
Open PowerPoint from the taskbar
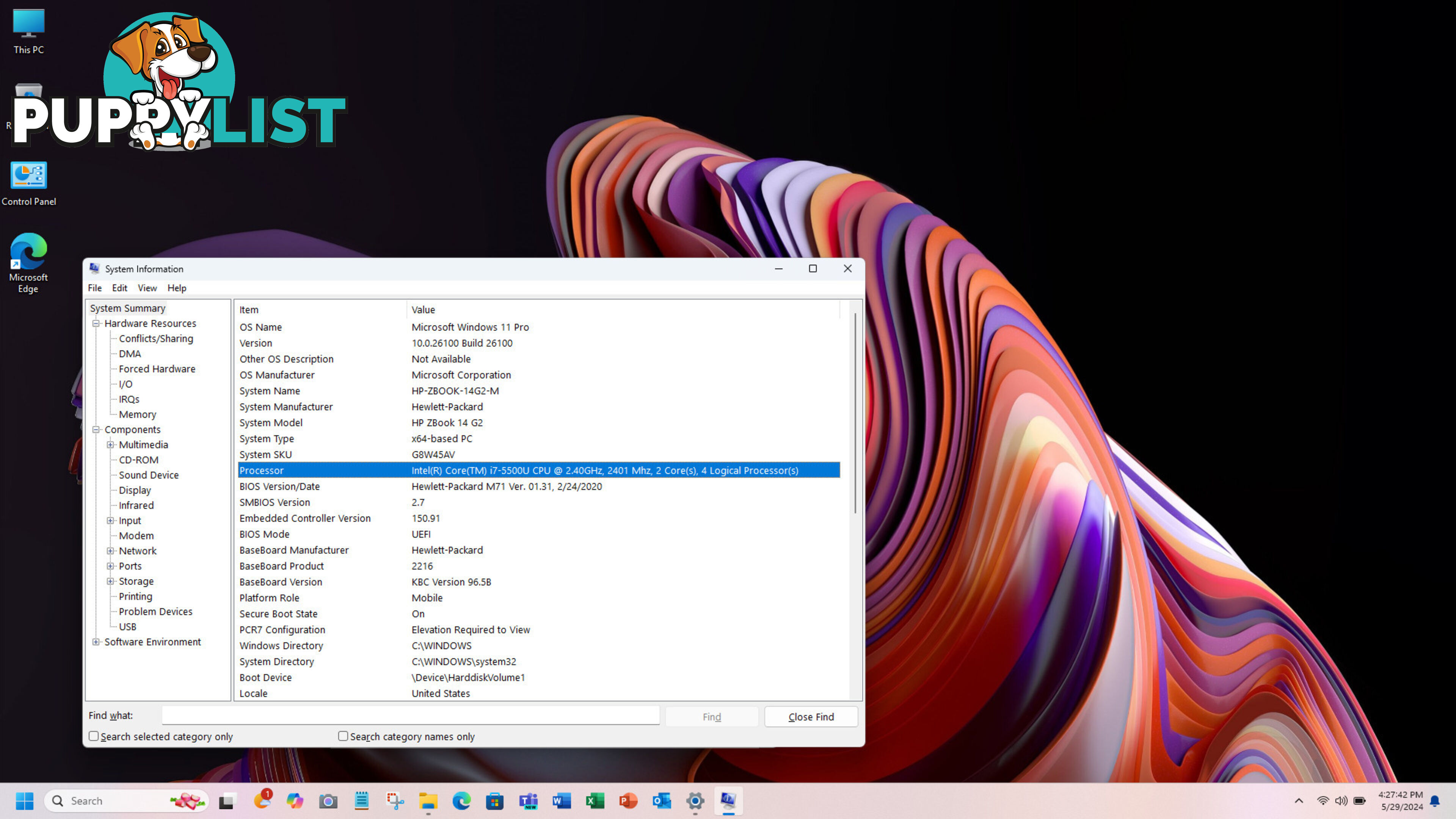point(628,801)
